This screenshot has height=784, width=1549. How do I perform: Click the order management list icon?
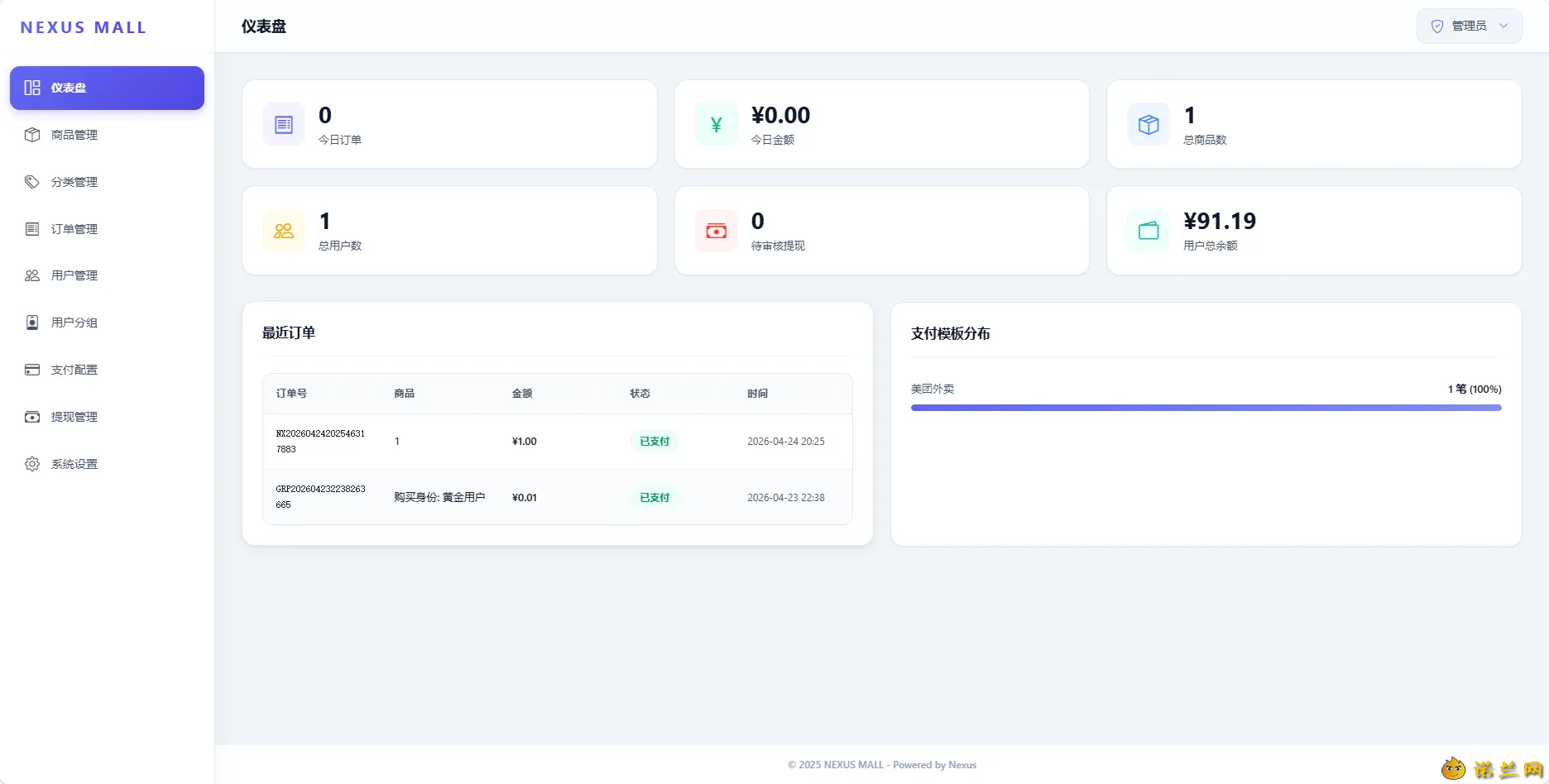(x=32, y=229)
